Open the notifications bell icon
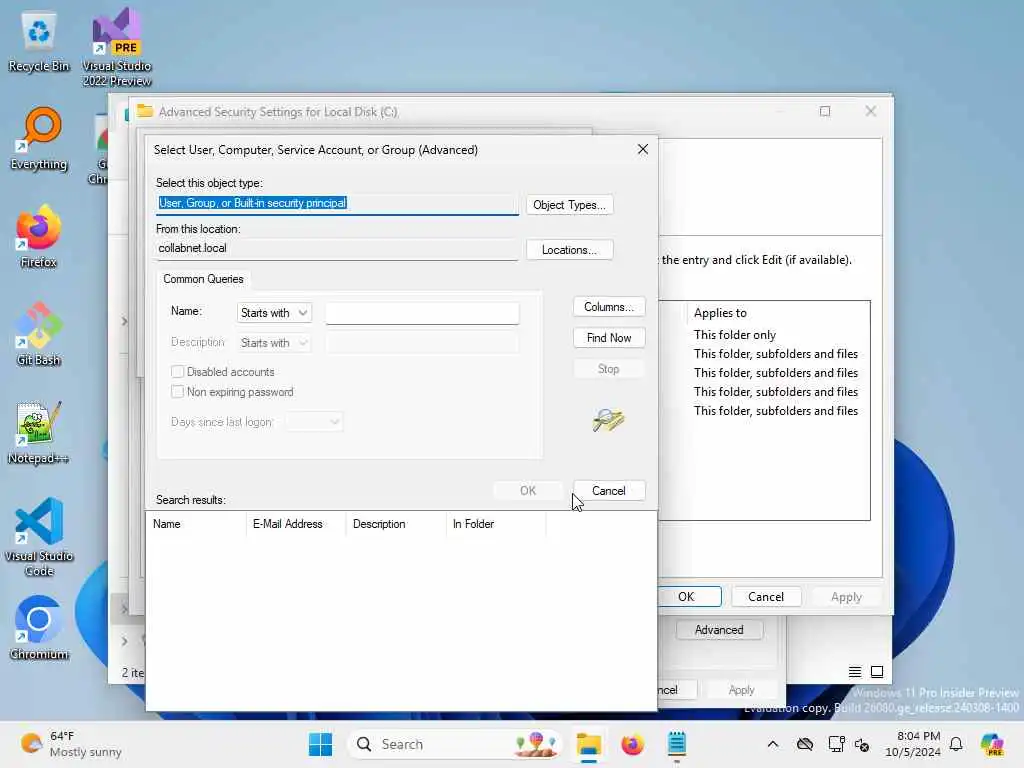1024x768 pixels. point(956,744)
